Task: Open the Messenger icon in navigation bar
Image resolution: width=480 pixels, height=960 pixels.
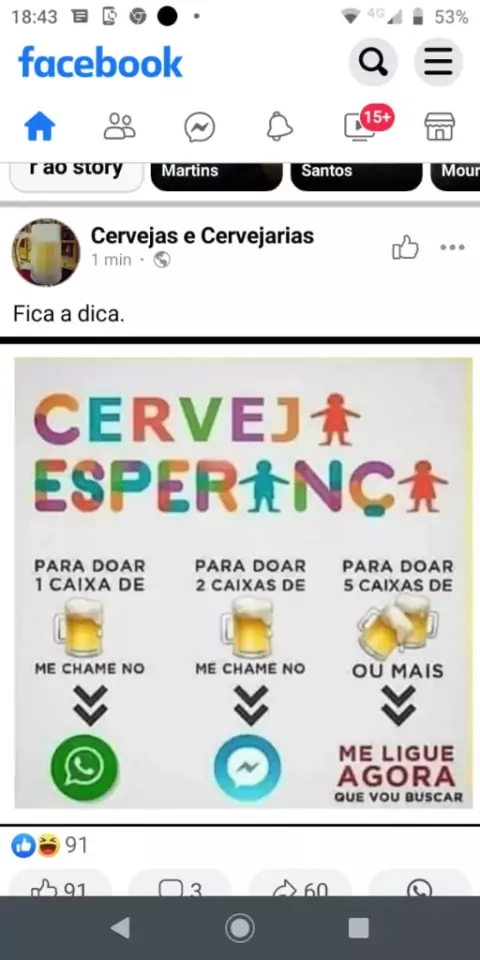Action: (x=200, y=128)
